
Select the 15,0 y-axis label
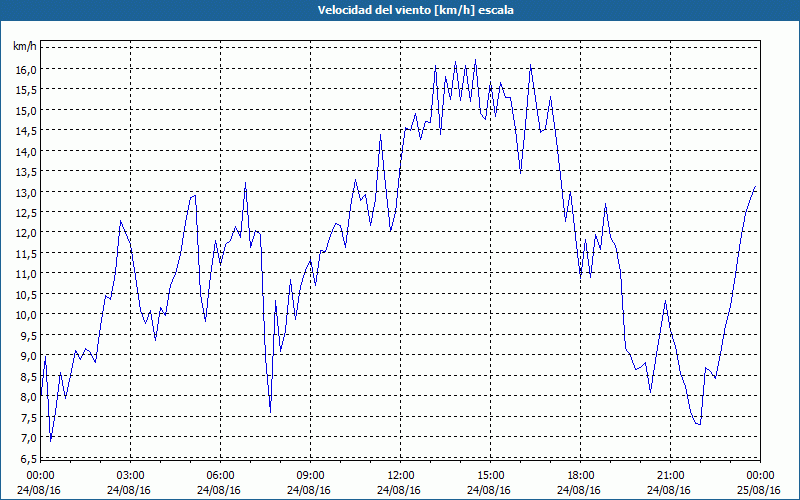[x=27, y=110]
